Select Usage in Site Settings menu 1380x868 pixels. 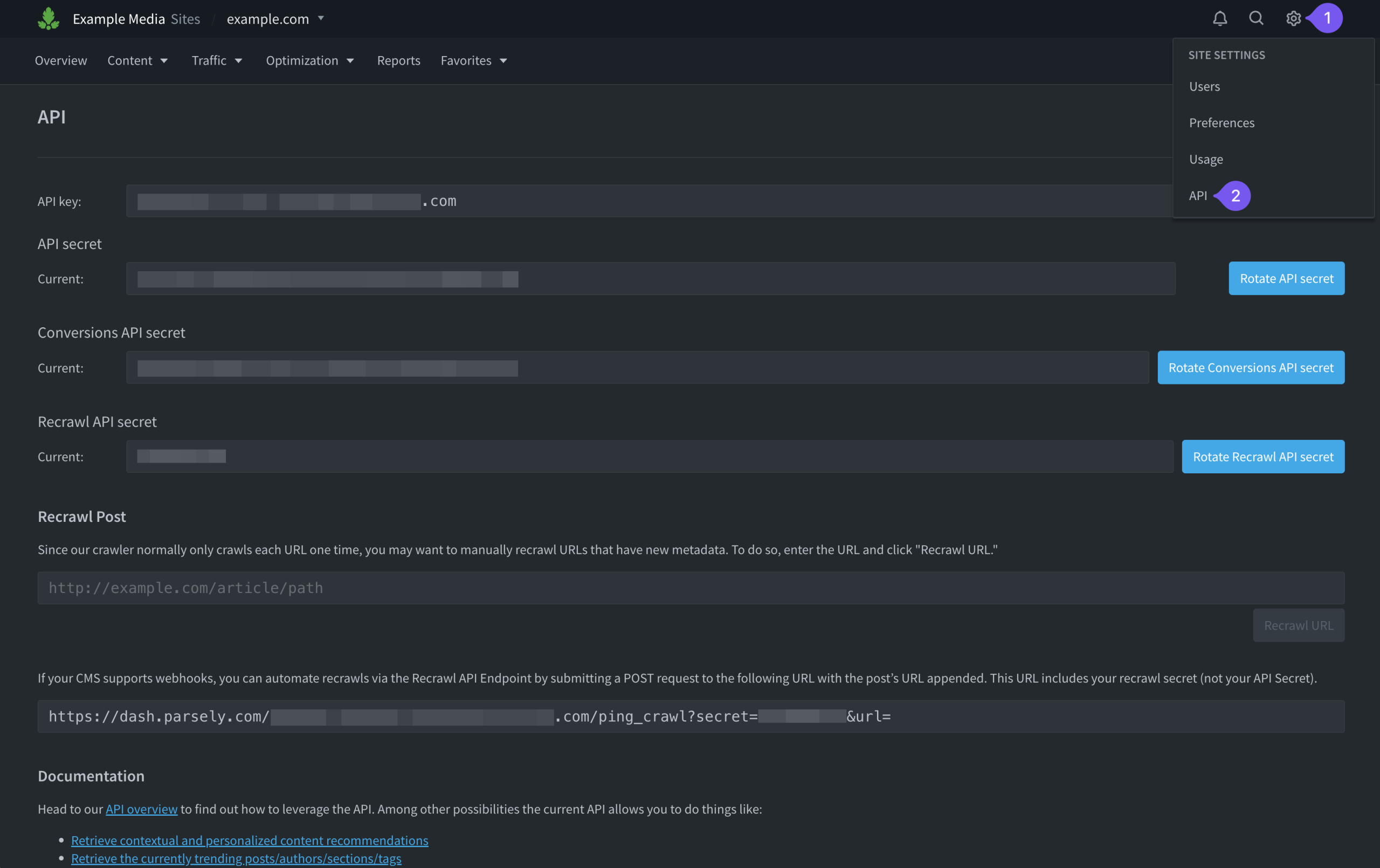point(1206,160)
